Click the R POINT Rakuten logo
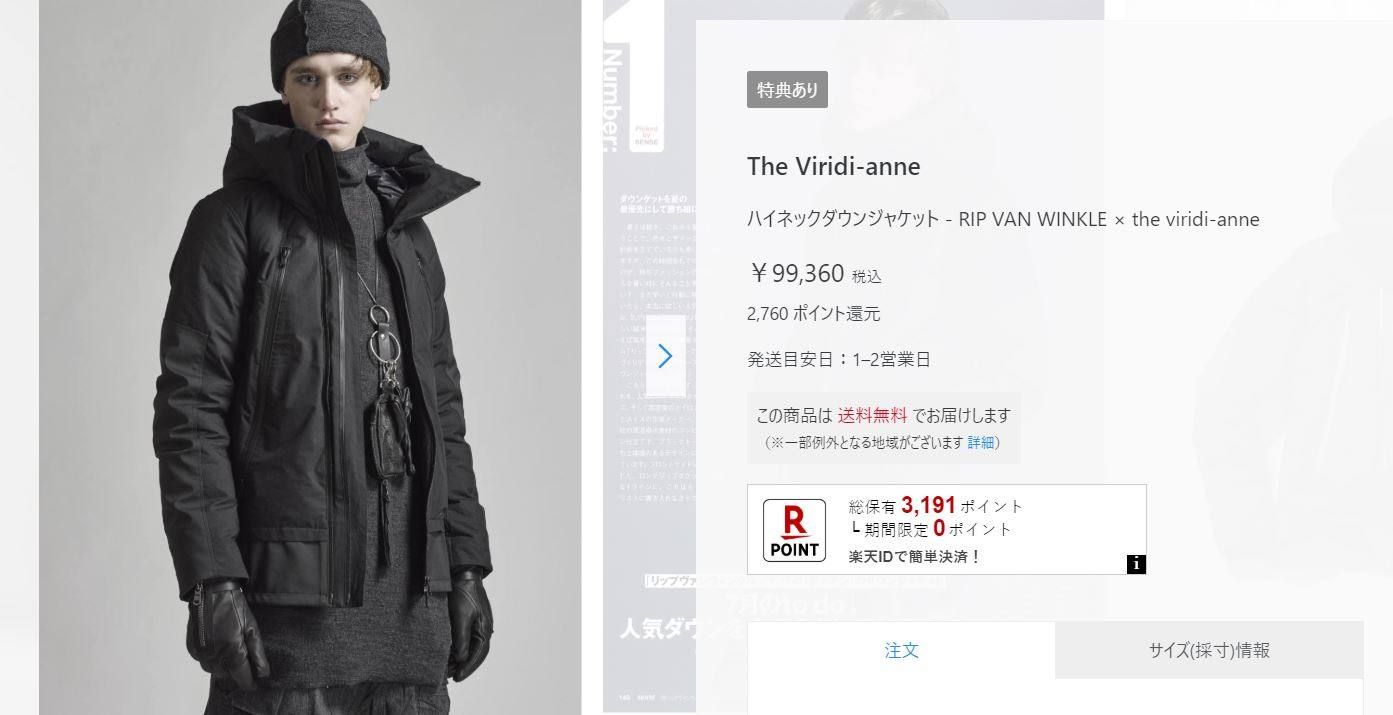 (x=795, y=529)
